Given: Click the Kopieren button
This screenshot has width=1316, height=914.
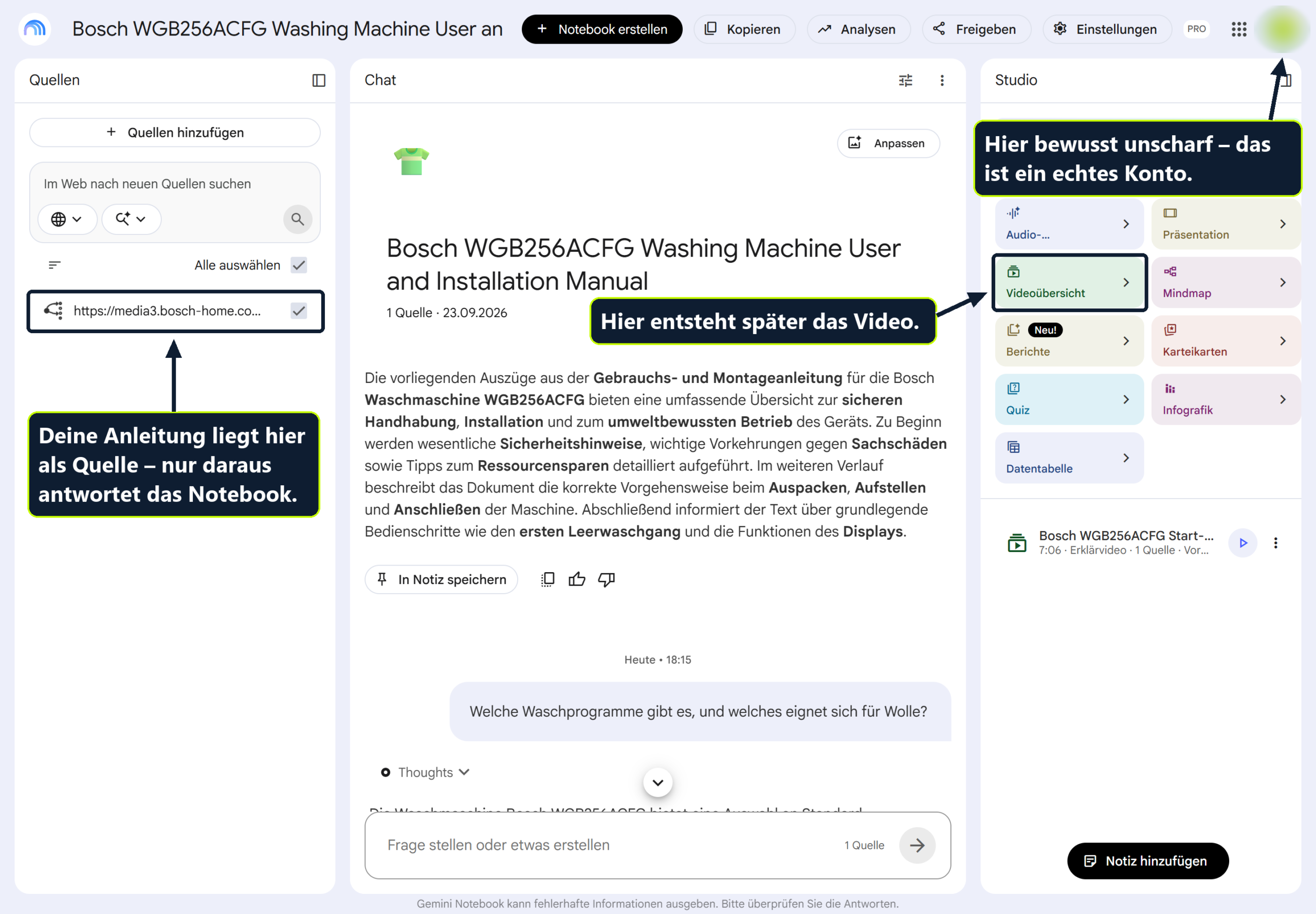Looking at the screenshot, I should pyautogui.click(x=744, y=29).
